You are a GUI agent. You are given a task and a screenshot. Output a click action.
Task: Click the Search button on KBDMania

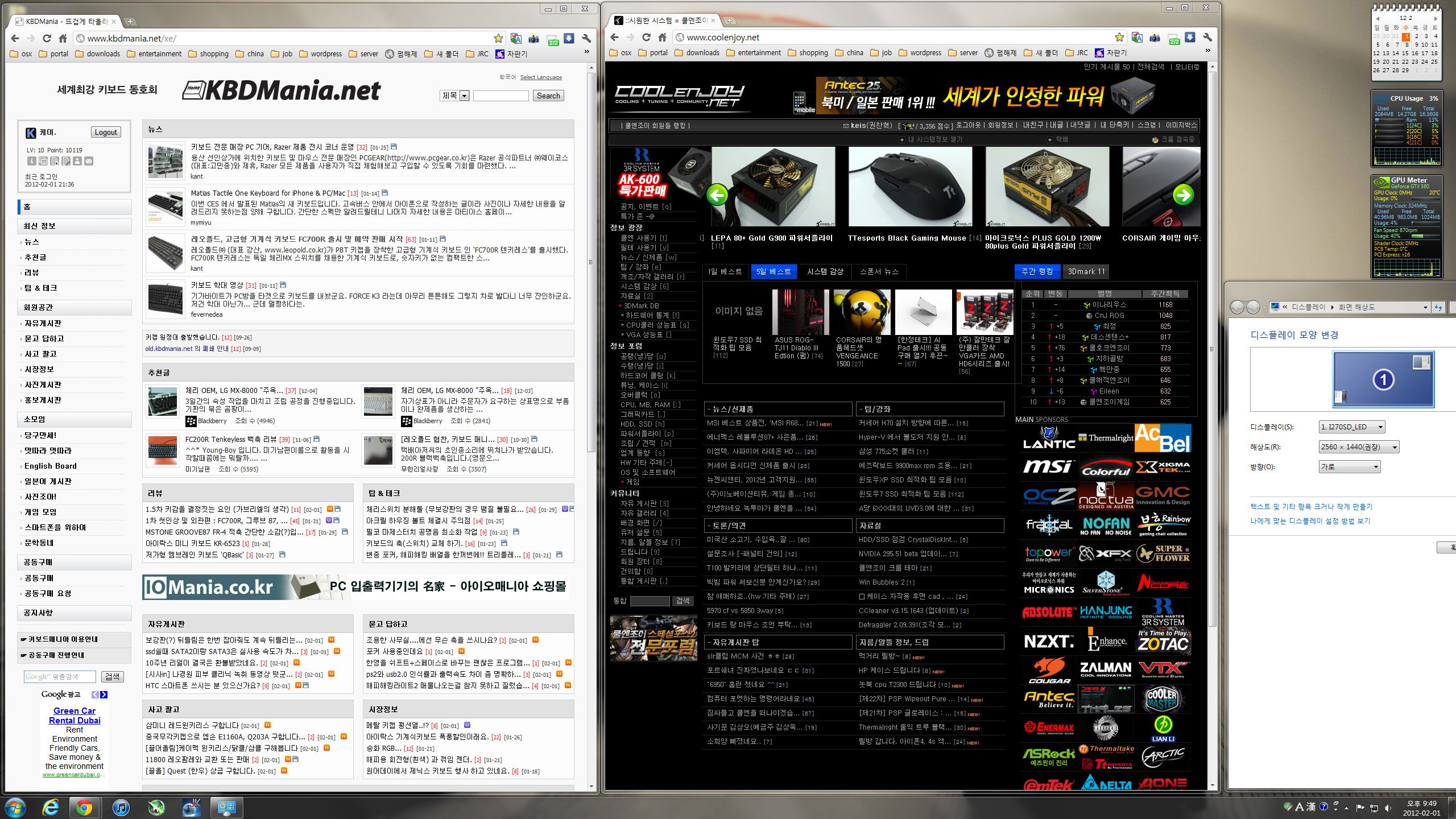click(548, 96)
